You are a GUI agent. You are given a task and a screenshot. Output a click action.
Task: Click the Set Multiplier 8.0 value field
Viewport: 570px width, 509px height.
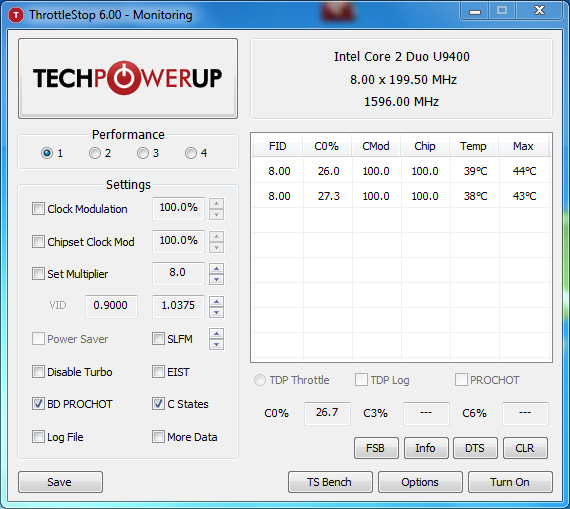click(178, 273)
